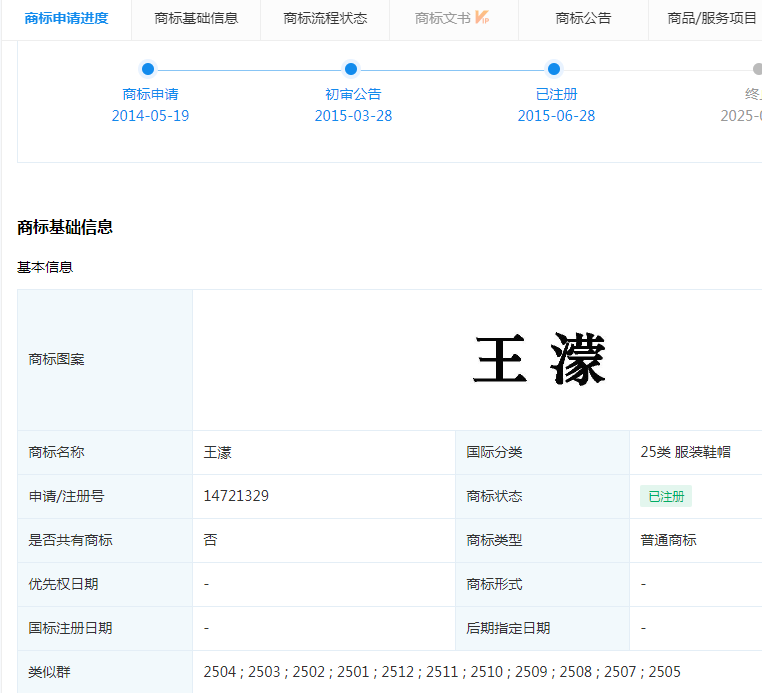Switch to the 商标公告 tab
The width and height of the screenshot is (762, 693).
583,18
